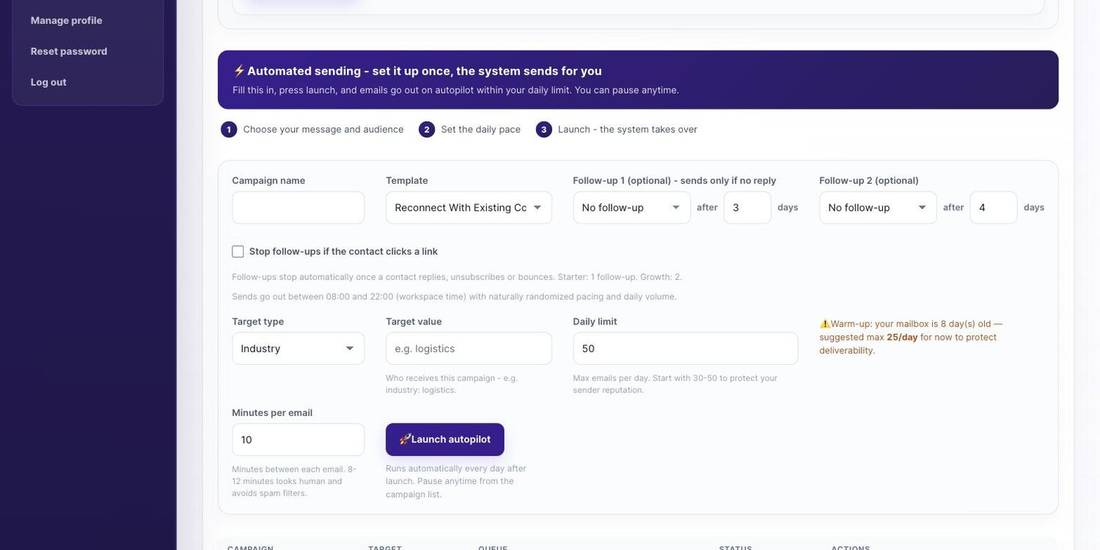Click Follow-up 1 days delay field
The height and width of the screenshot is (550, 1100).
pyautogui.click(x=747, y=208)
